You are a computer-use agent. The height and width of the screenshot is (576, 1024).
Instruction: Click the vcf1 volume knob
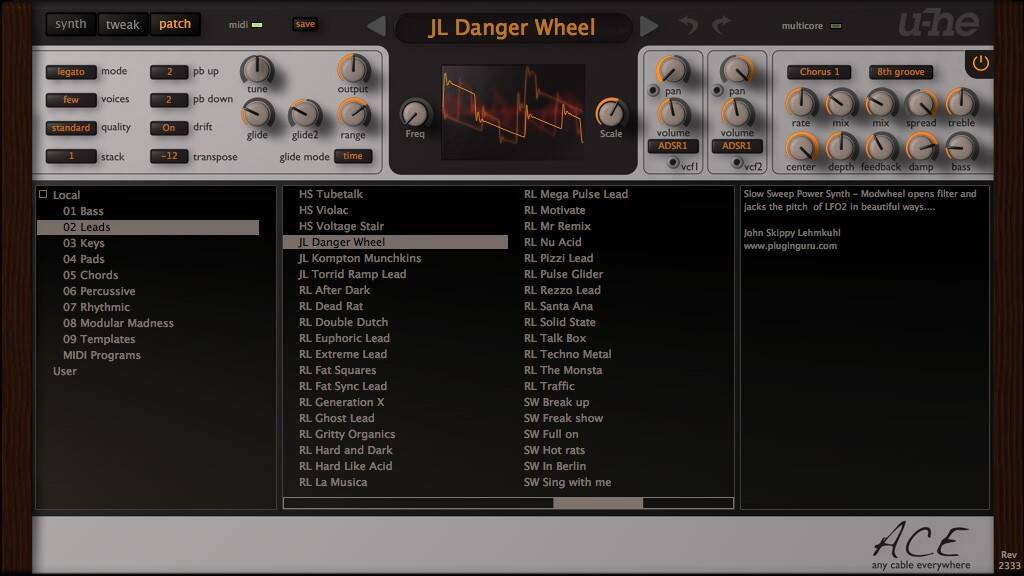click(673, 112)
